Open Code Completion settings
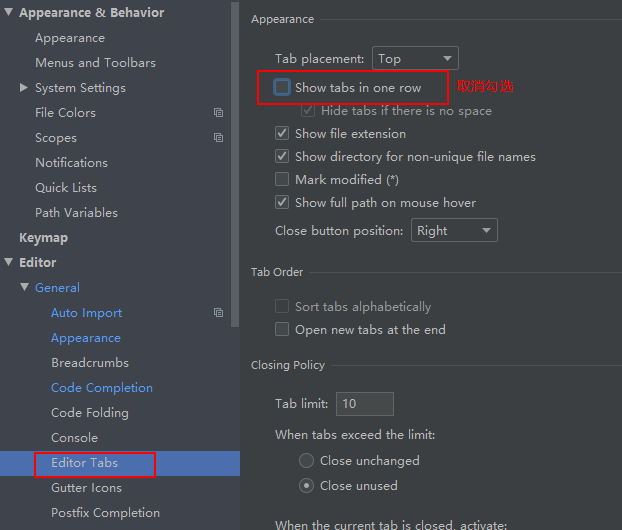Screen dimensions: 622x530 click(x=102, y=388)
